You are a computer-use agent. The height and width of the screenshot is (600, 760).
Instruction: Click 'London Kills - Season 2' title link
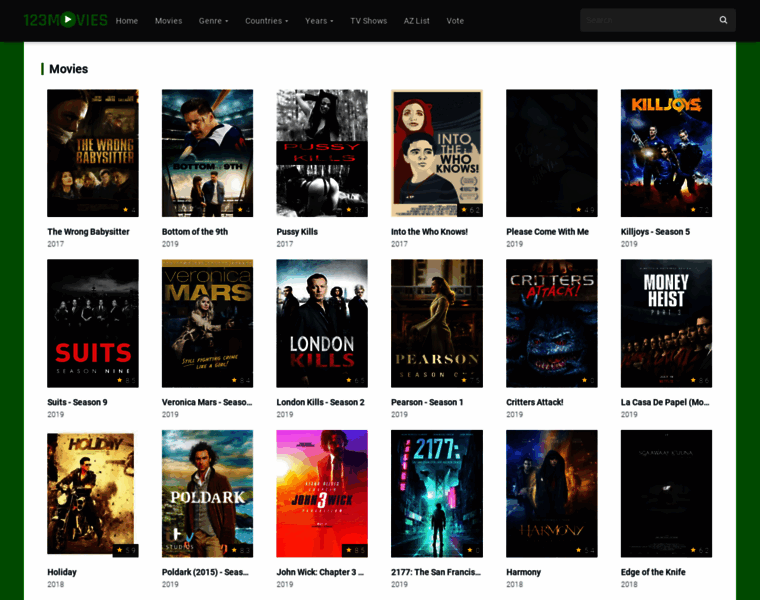click(x=320, y=402)
